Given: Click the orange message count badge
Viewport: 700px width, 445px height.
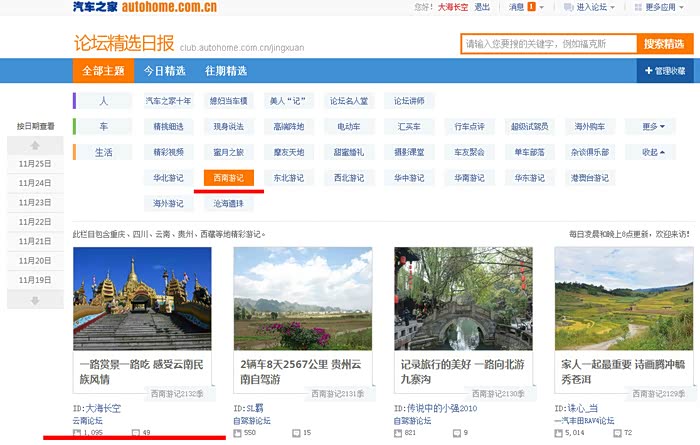Looking at the screenshot, I should point(531,7).
